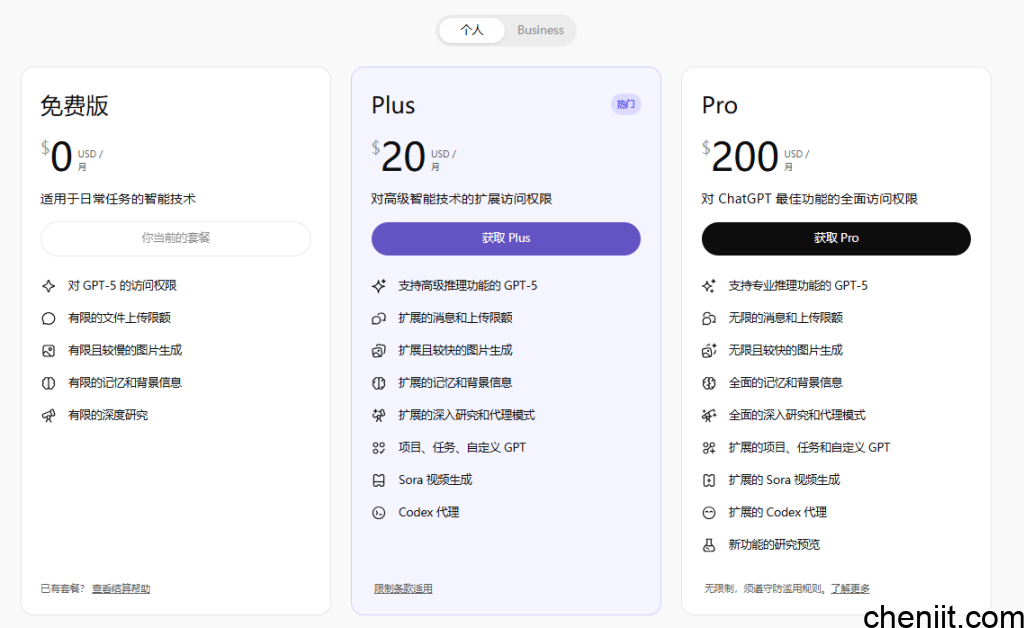Select the 个人 personal plan toggle
The image size is (1024, 628).
471,30
